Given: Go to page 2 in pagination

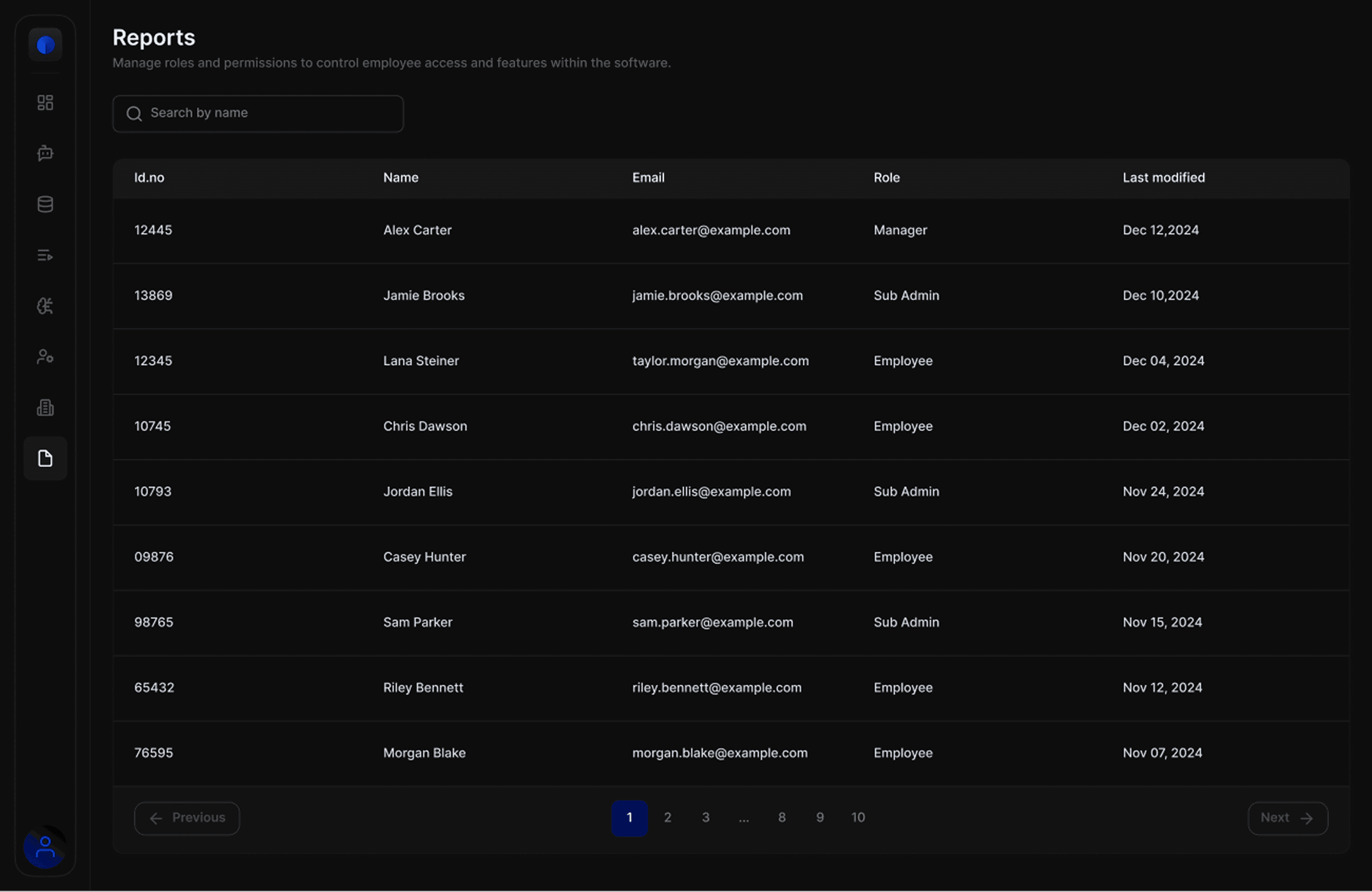Looking at the screenshot, I should pos(667,817).
